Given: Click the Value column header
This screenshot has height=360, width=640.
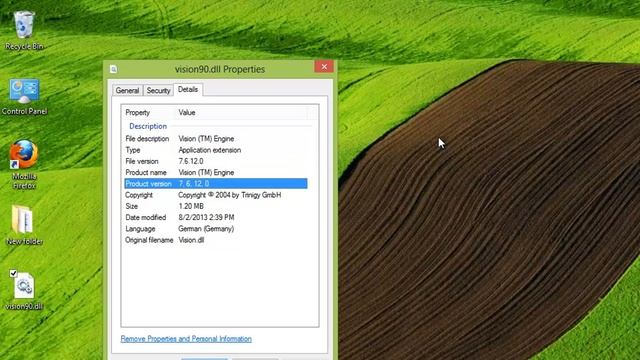Looking at the screenshot, I should pyautogui.click(x=242, y=113).
